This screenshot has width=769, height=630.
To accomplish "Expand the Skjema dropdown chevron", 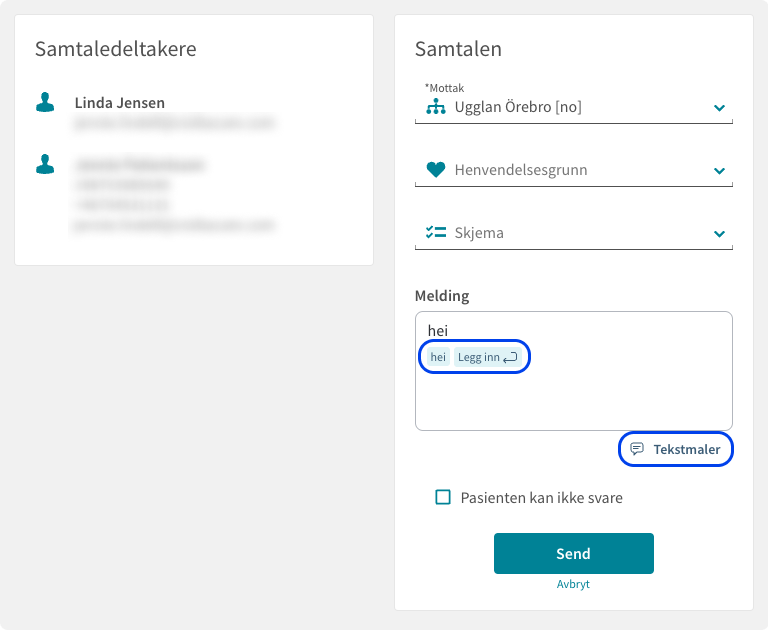I will [719, 233].
